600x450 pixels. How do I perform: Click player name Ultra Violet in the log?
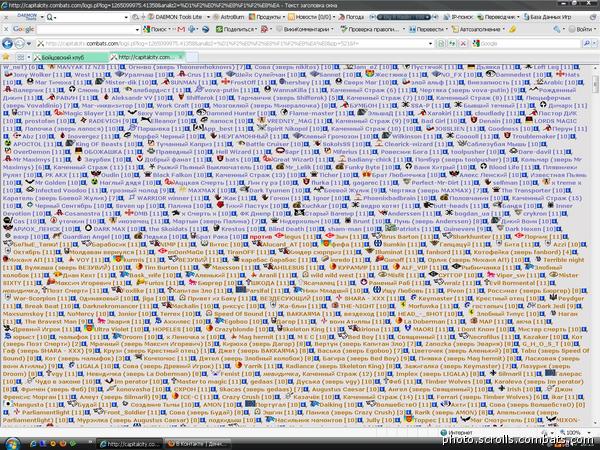109,329
